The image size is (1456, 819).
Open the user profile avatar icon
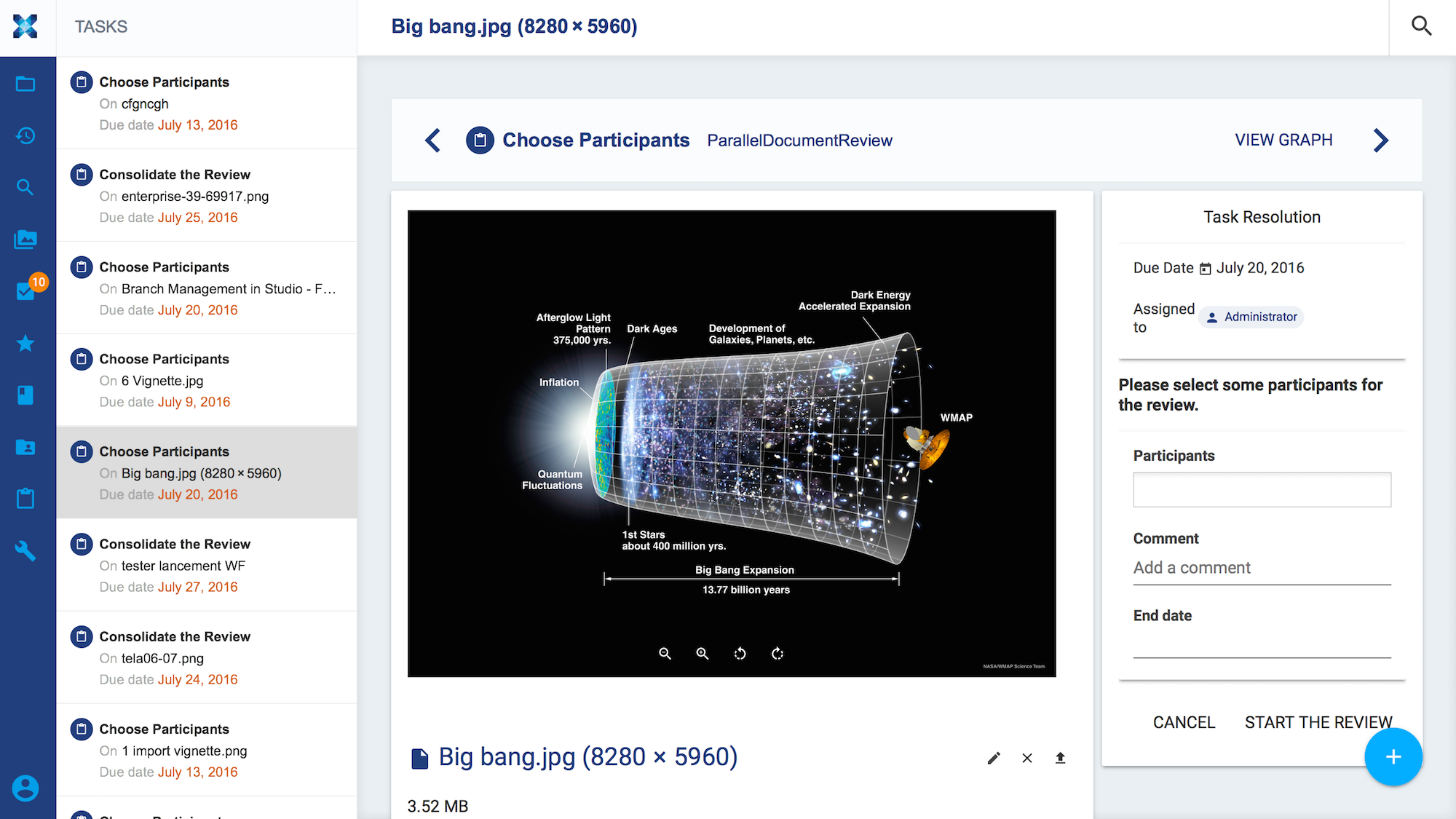[25, 788]
